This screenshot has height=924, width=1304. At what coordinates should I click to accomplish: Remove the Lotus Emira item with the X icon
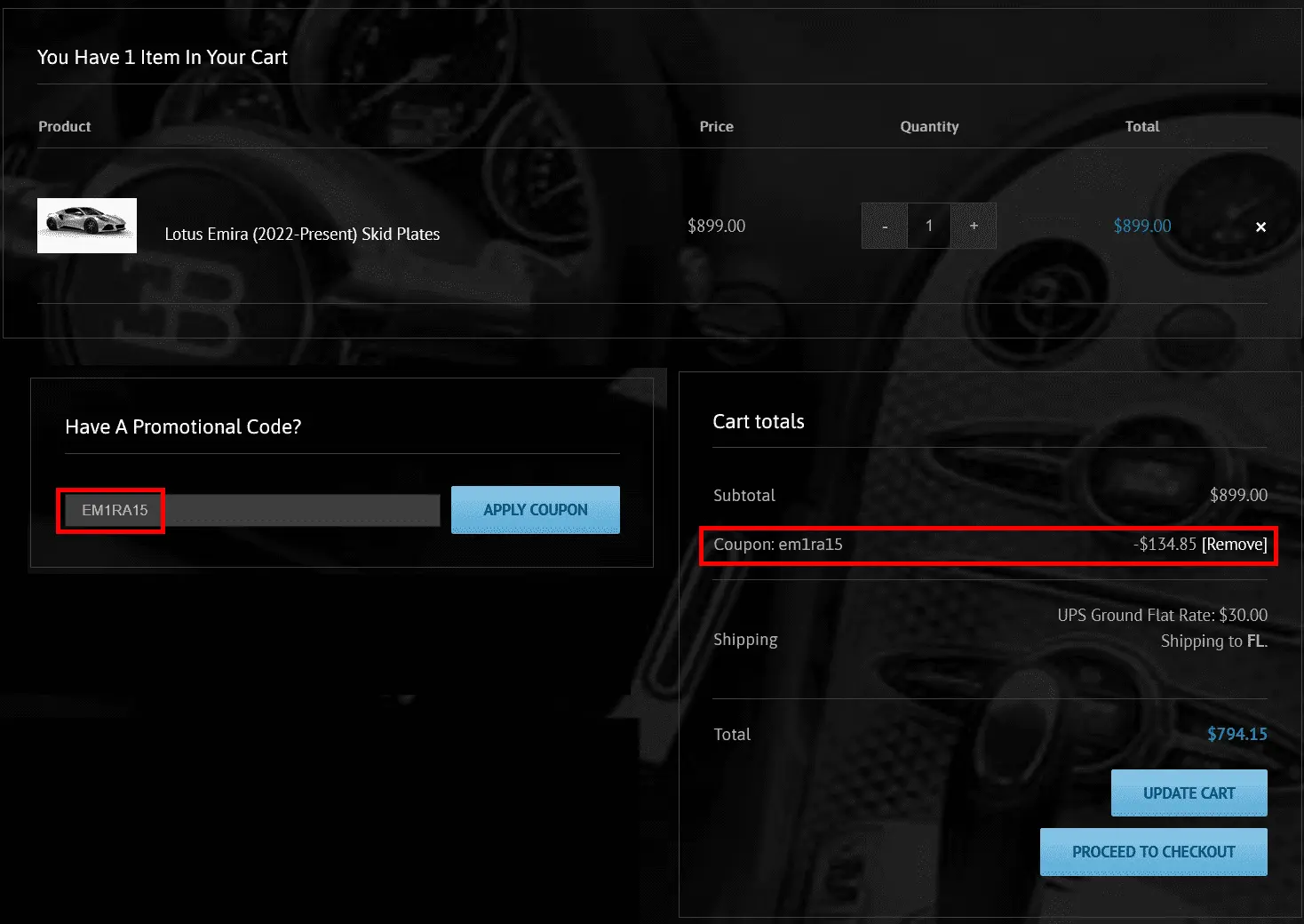click(x=1260, y=227)
